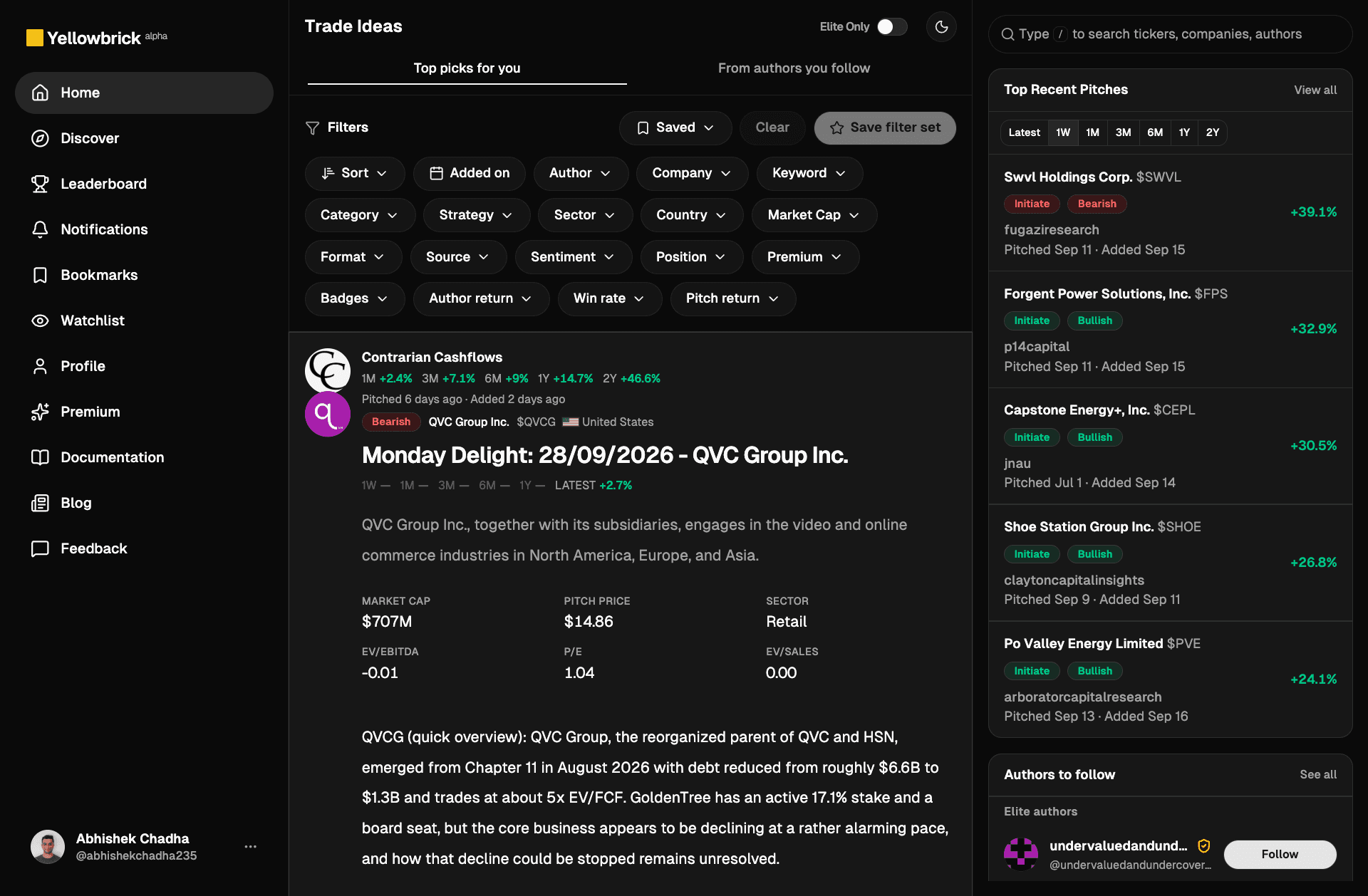Select the 3M time range option
Screen dimensions: 1368x896
coord(1123,132)
